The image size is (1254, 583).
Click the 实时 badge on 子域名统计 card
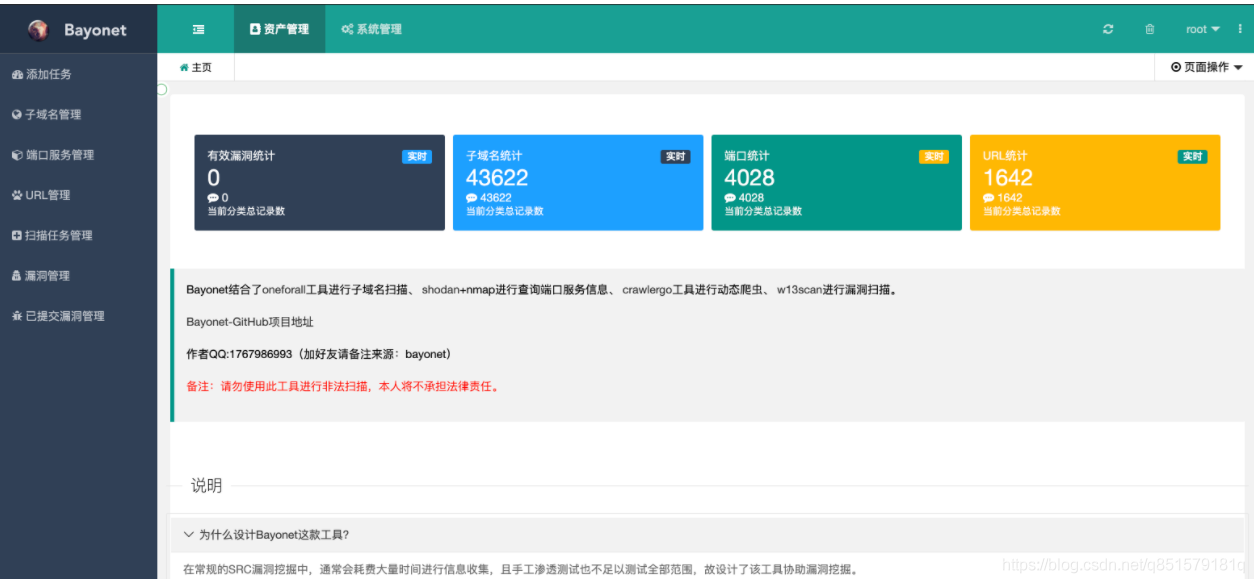[x=675, y=157]
